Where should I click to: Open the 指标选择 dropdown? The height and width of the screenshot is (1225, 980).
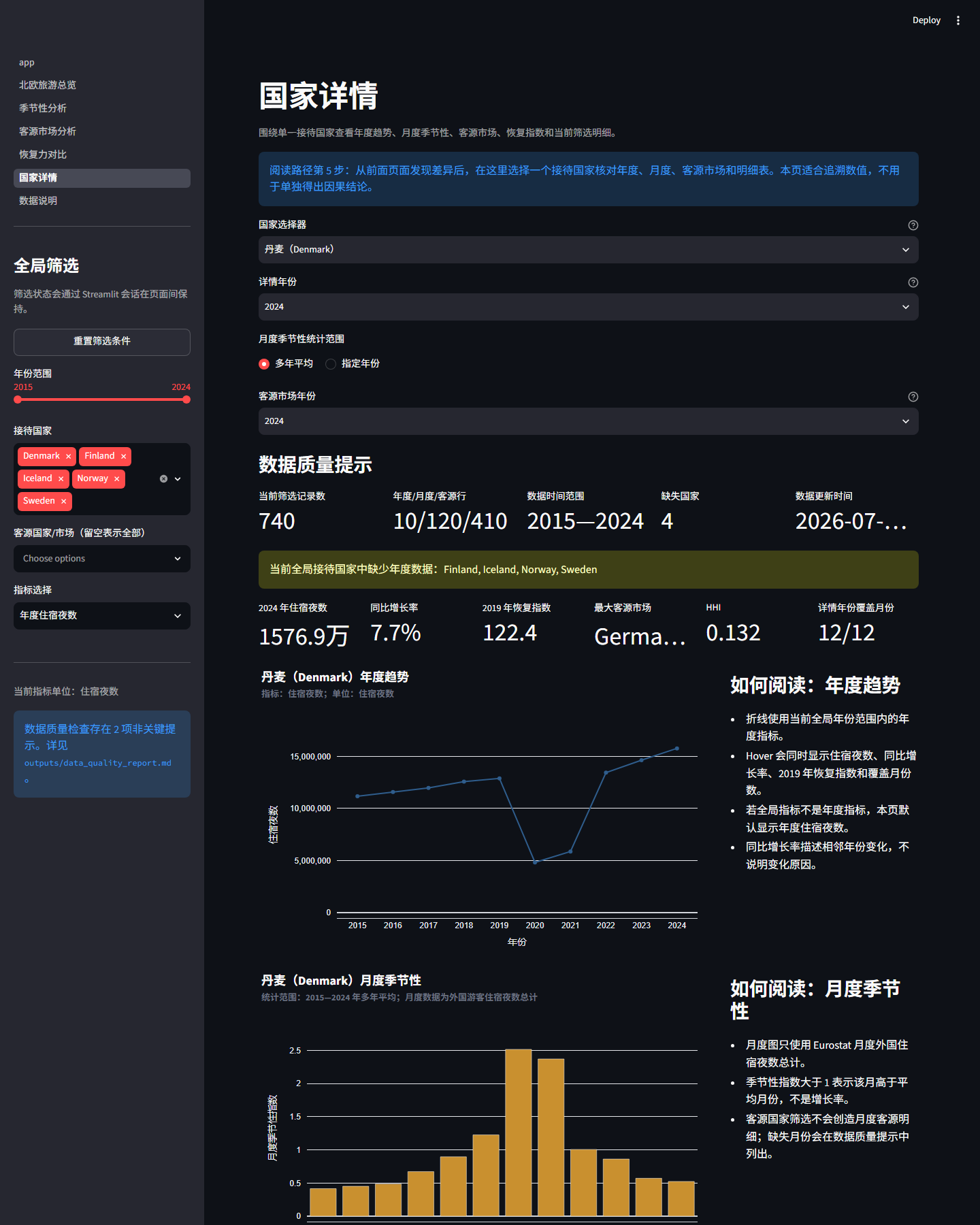click(x=102, y=616)
